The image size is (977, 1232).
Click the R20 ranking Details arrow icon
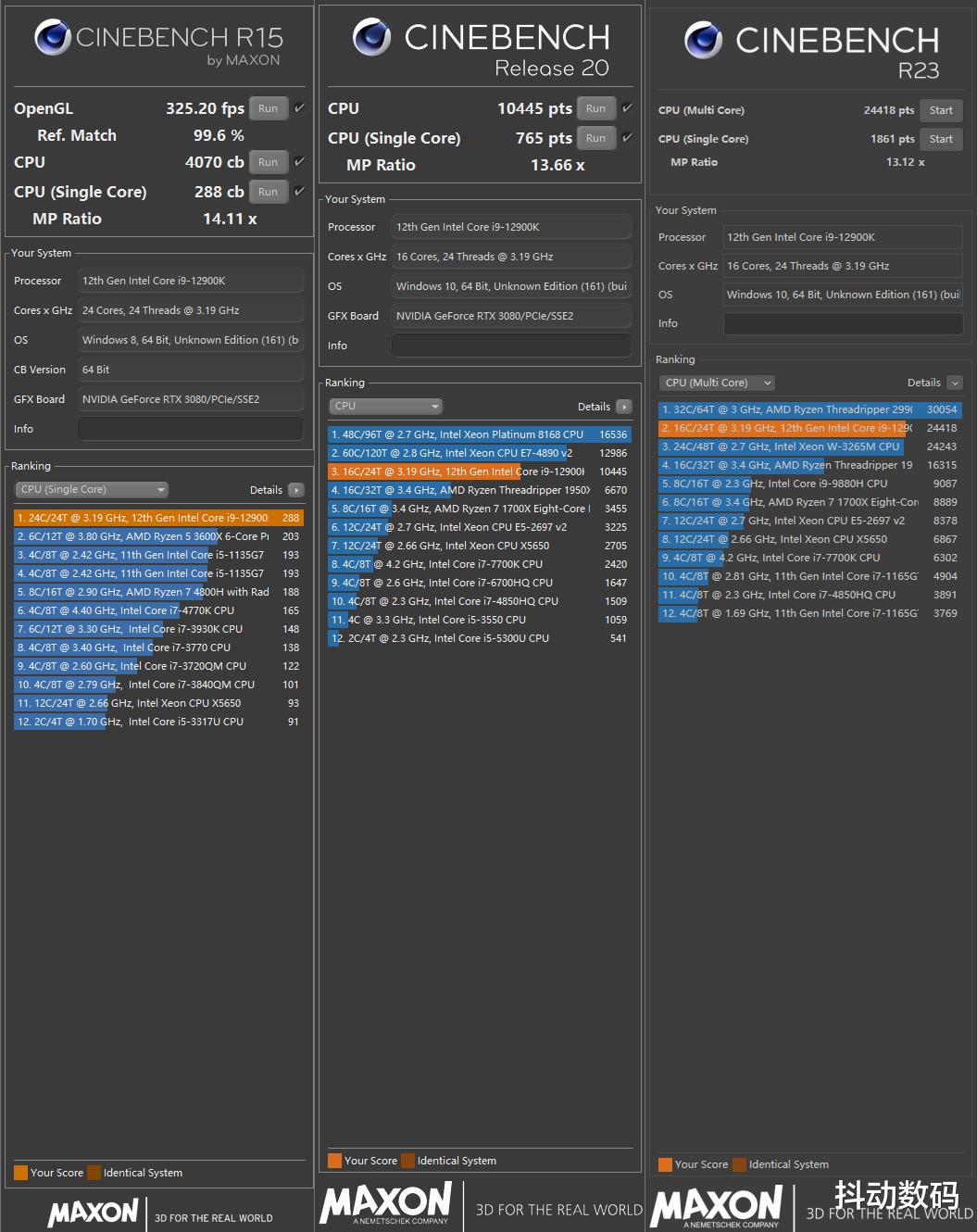623,407
